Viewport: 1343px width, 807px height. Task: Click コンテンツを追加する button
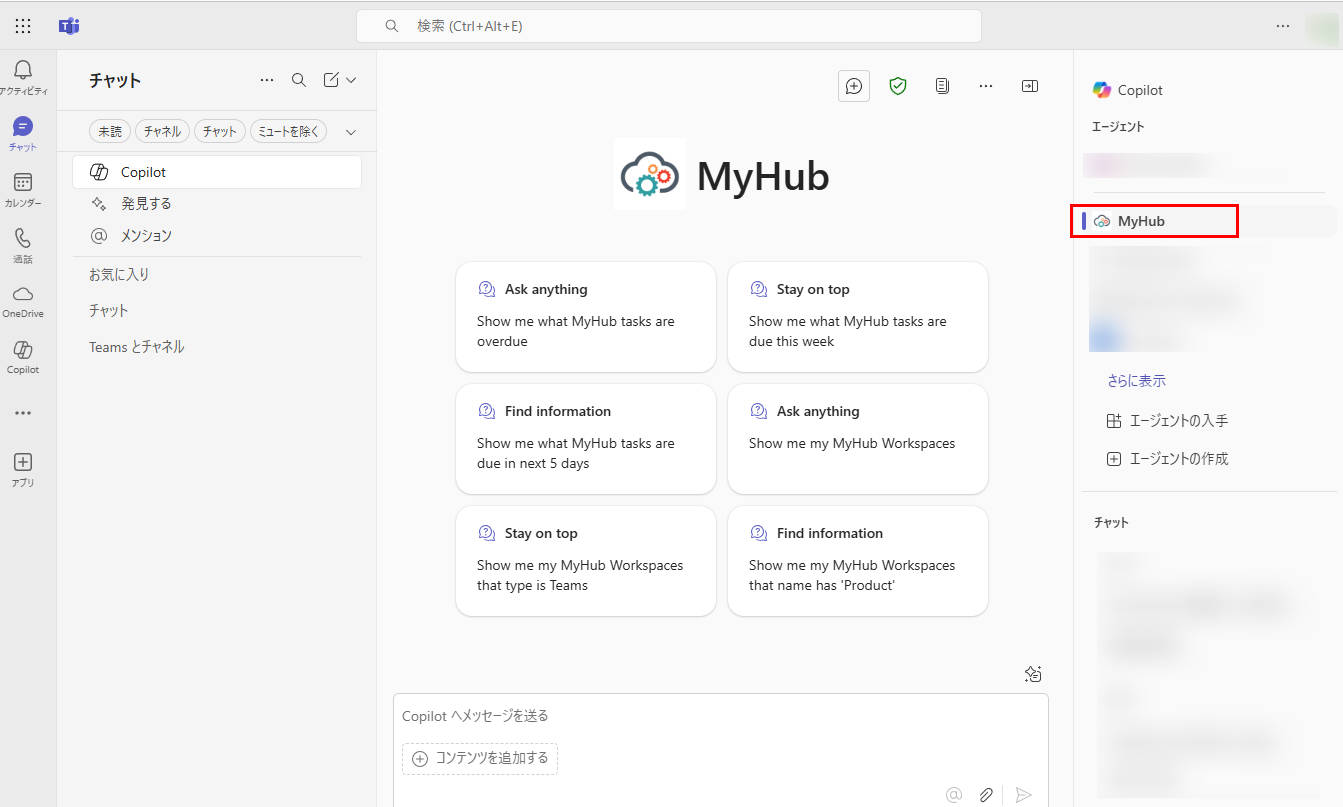pyautogui.click(x=480, y=758)
